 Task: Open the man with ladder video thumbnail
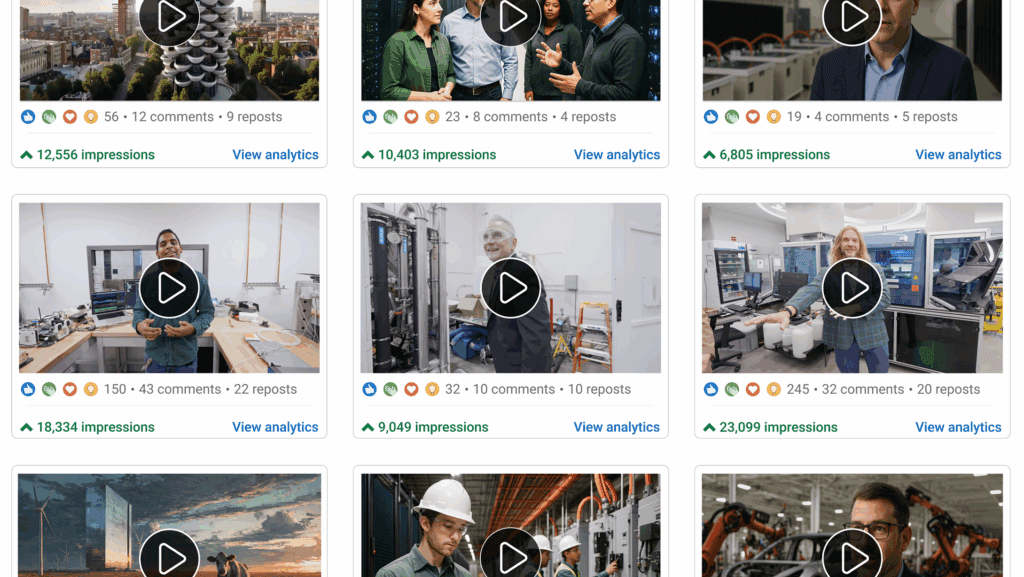[511, 288]
